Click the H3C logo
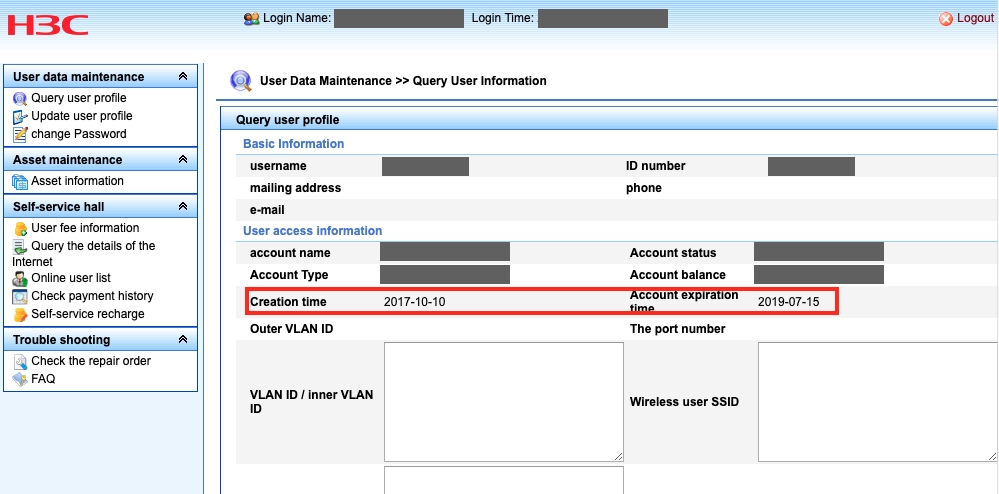Screen dimensions: 999x494 point(48,25)
